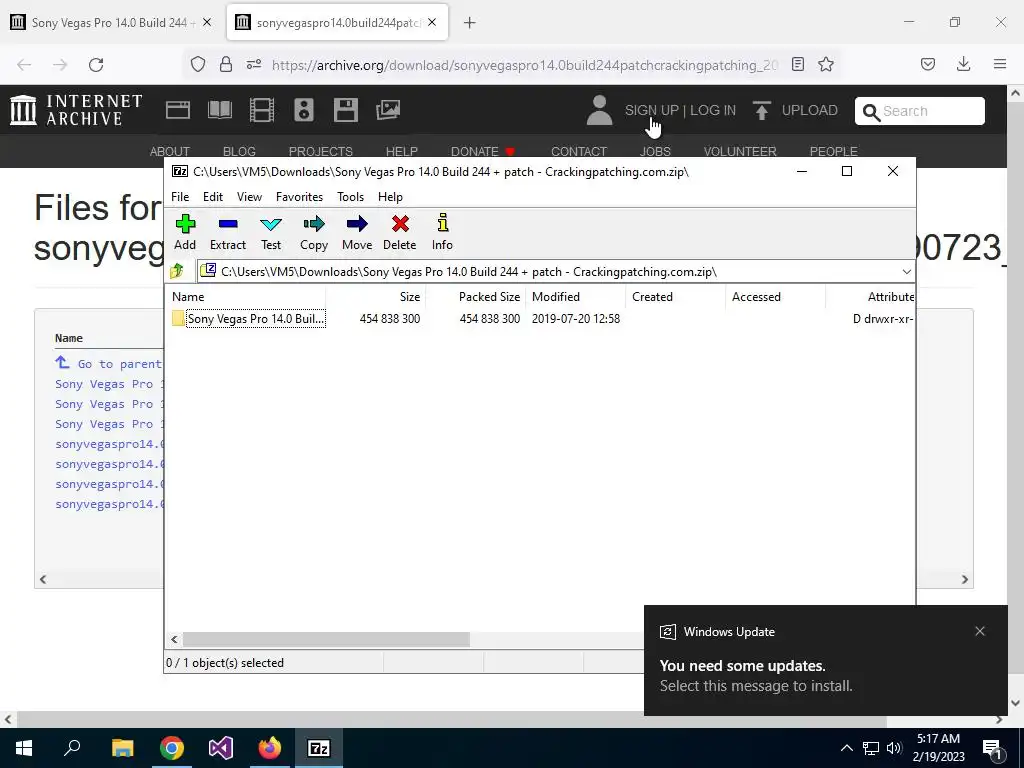Open the first Sony Vegas Pro file link
Viewport: 1024px width, 768px height.
coord(109,384)
